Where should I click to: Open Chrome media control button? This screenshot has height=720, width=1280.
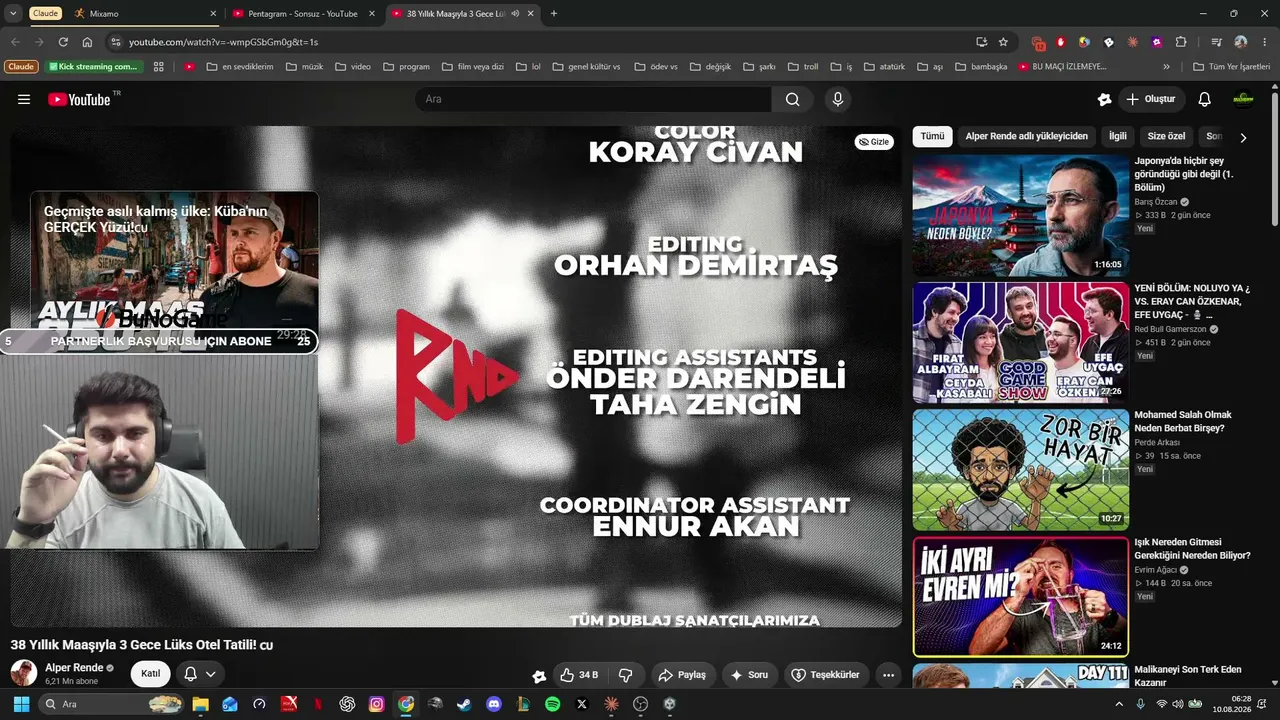(x=1216, y=42)
